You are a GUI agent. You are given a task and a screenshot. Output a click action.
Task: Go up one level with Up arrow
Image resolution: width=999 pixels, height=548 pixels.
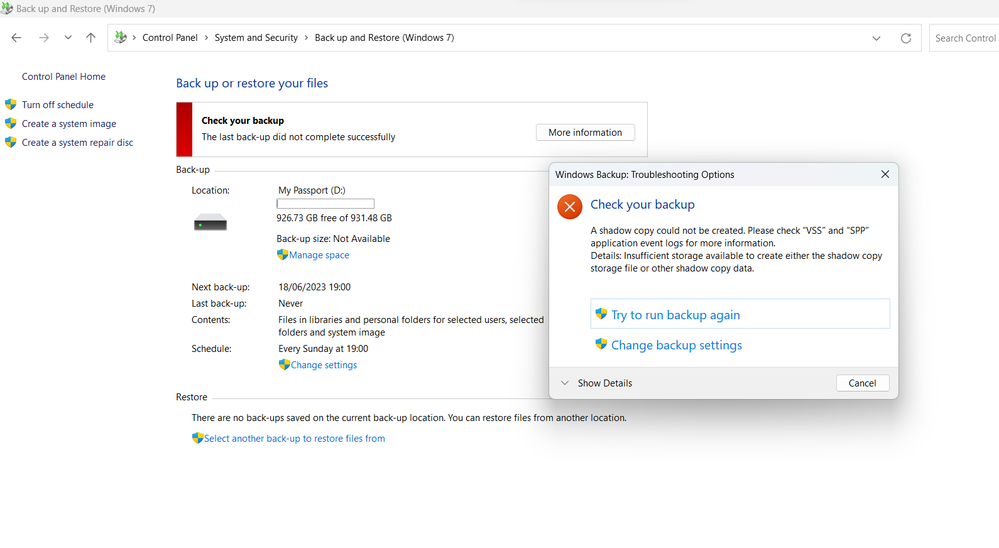(90, 38)
